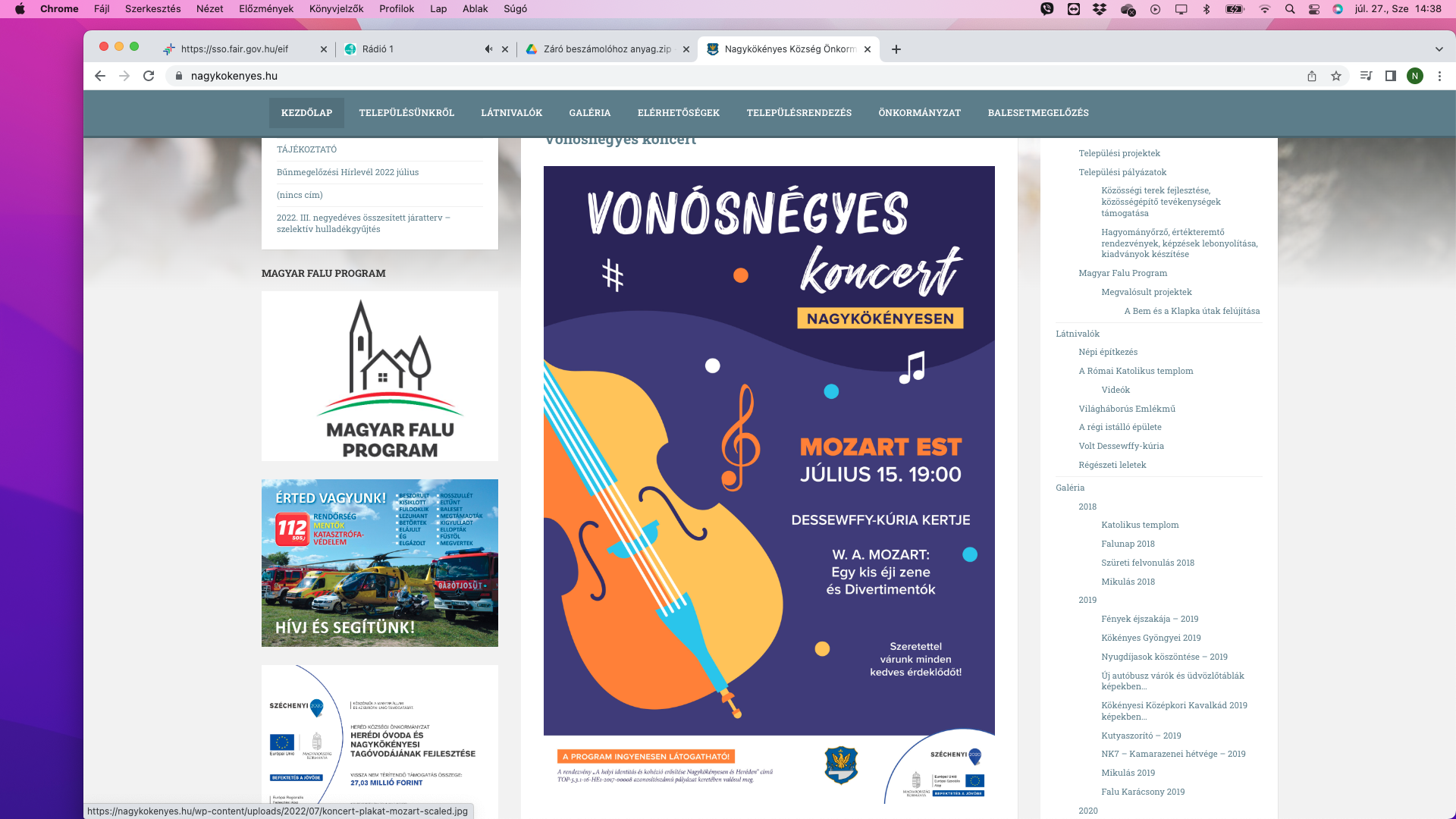Click the share icon in the address bar
This screenshot has width=1456, height=819.
1312,76
